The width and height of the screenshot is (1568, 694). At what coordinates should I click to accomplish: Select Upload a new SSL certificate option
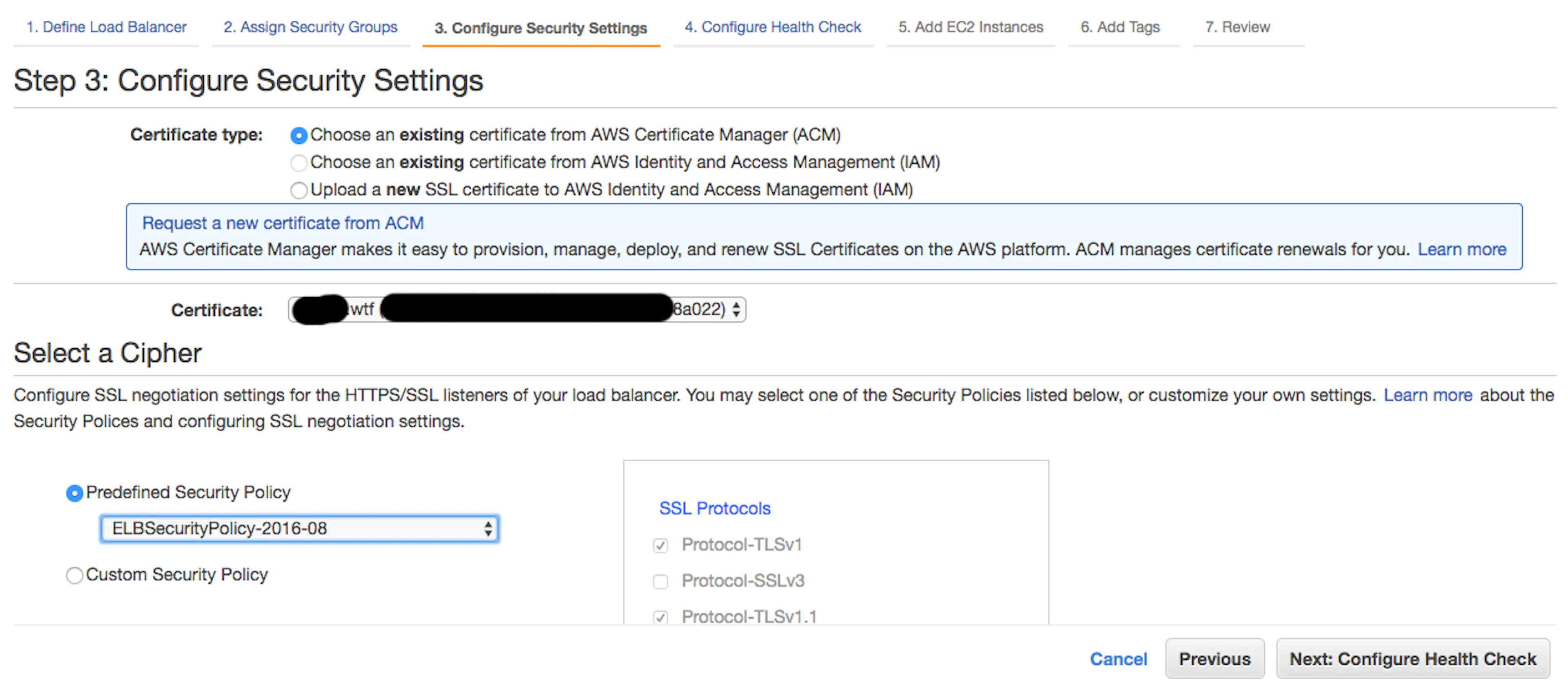click(x=298, y=190)
